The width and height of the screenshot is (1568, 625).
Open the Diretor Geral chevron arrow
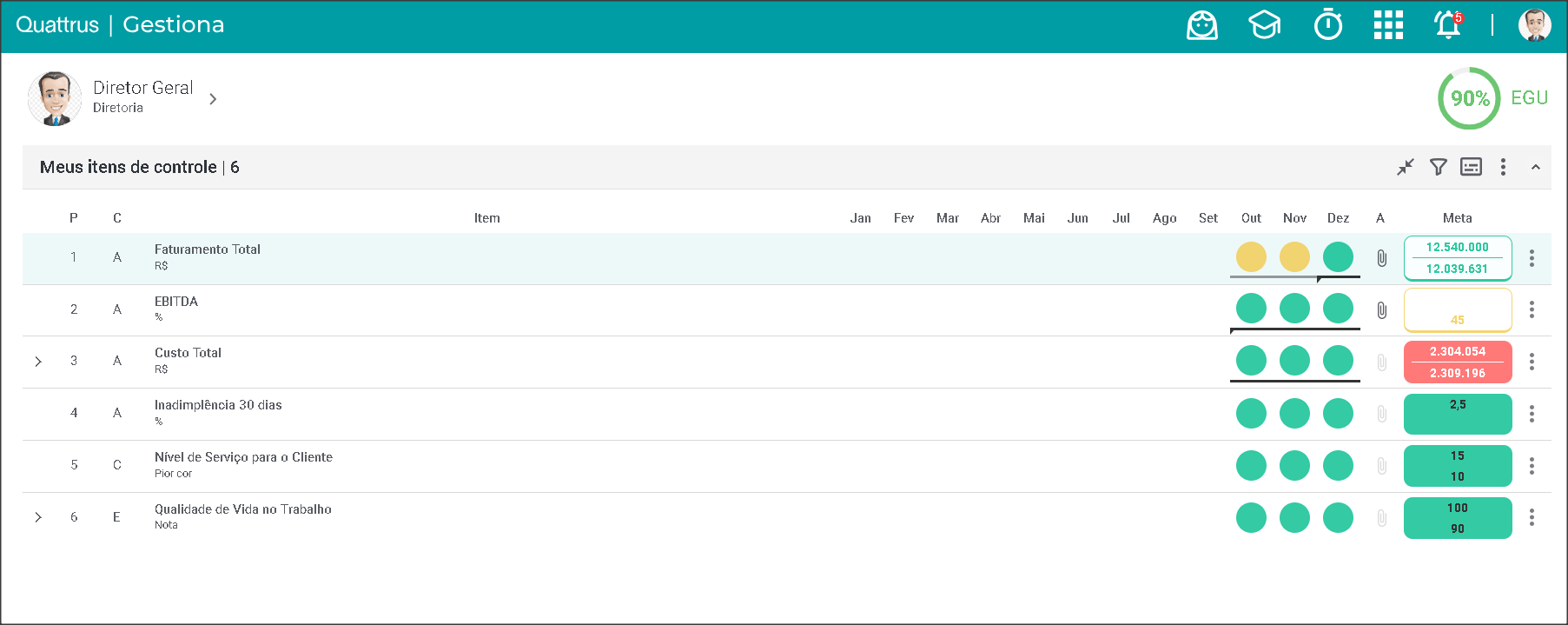(213, 99)
